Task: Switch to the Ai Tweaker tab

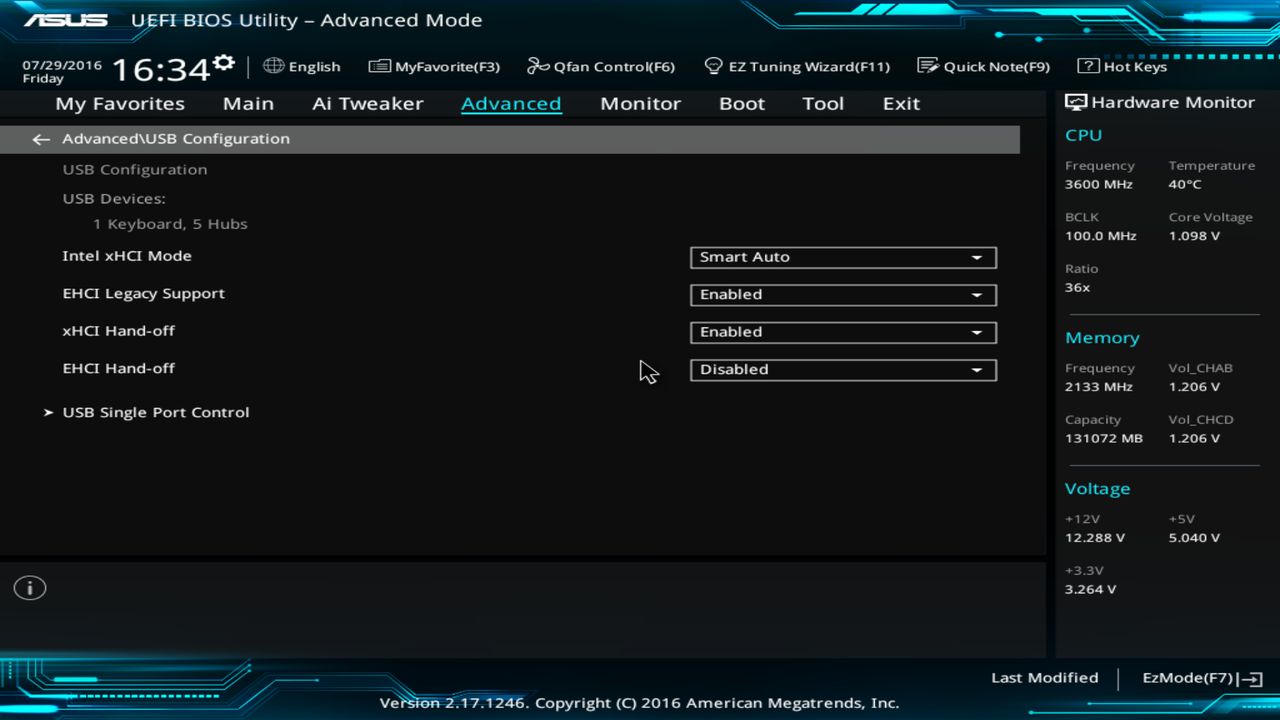Action: (x=367, y=103)
